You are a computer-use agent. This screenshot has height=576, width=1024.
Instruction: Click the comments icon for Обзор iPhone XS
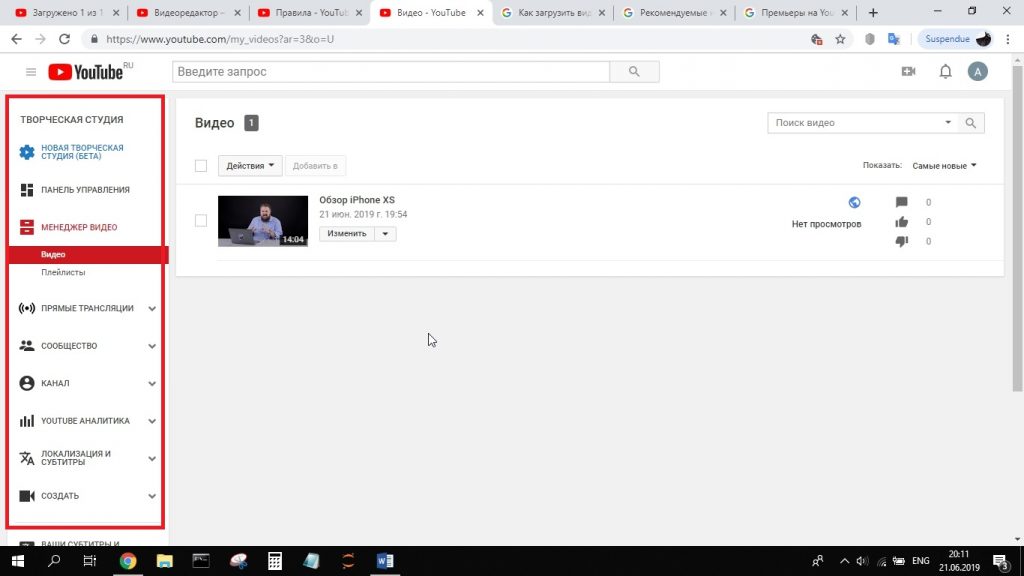tap(902, 202)
